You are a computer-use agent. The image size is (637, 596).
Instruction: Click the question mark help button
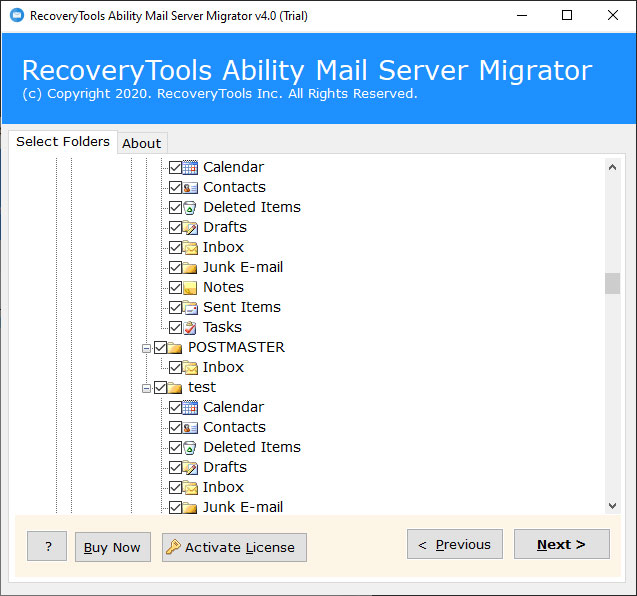tap(47, 546)
